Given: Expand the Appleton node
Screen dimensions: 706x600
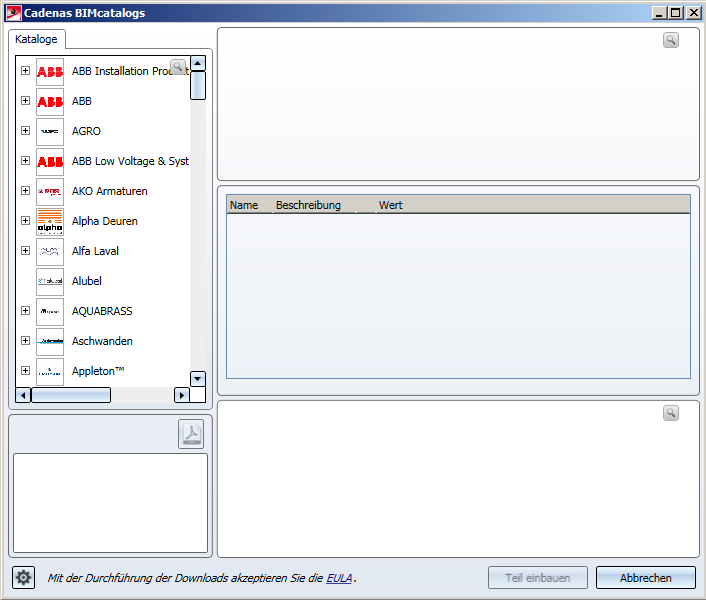Looking at the screenshot, I should tap(26, 370).
